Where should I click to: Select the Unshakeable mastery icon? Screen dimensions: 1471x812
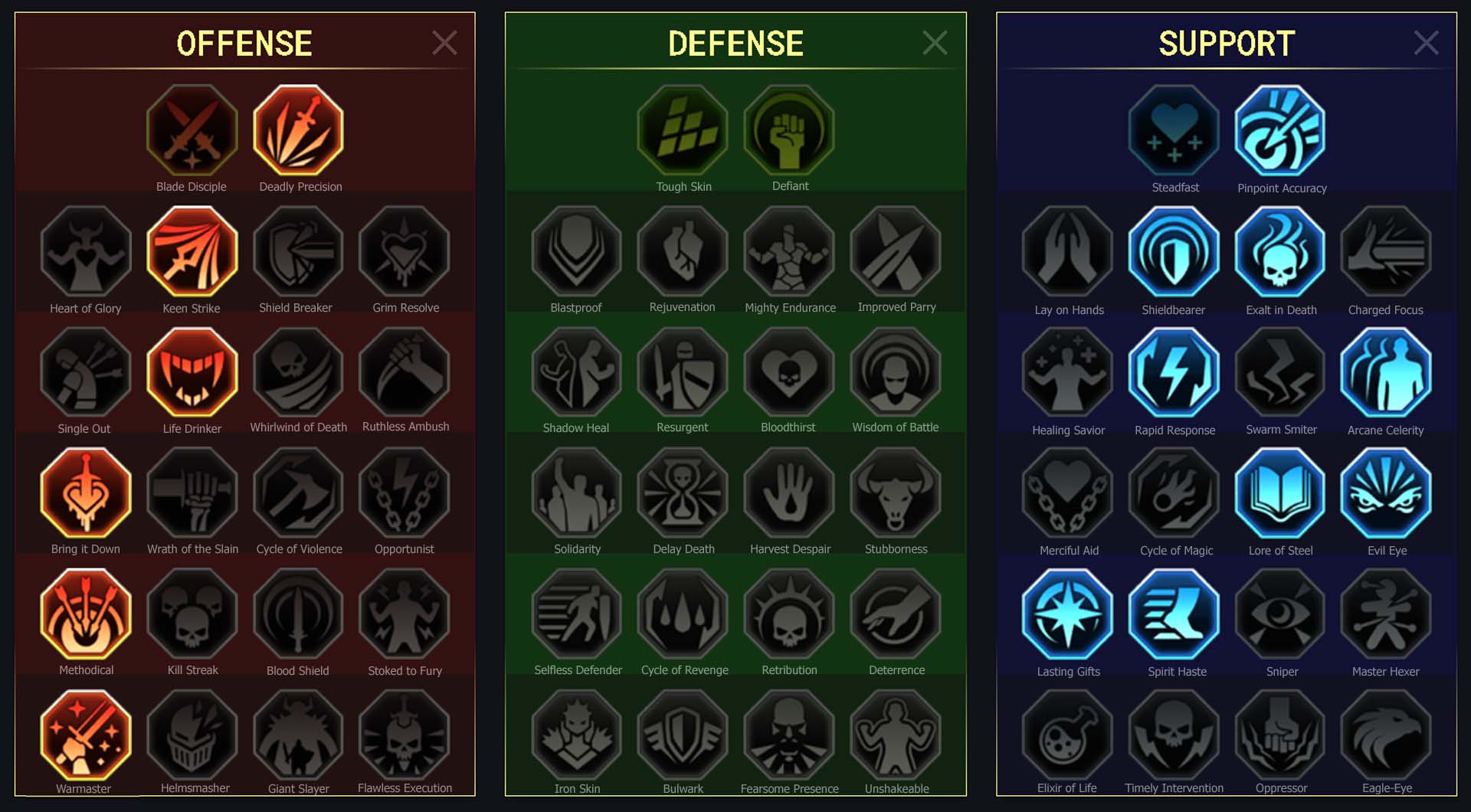896,735
